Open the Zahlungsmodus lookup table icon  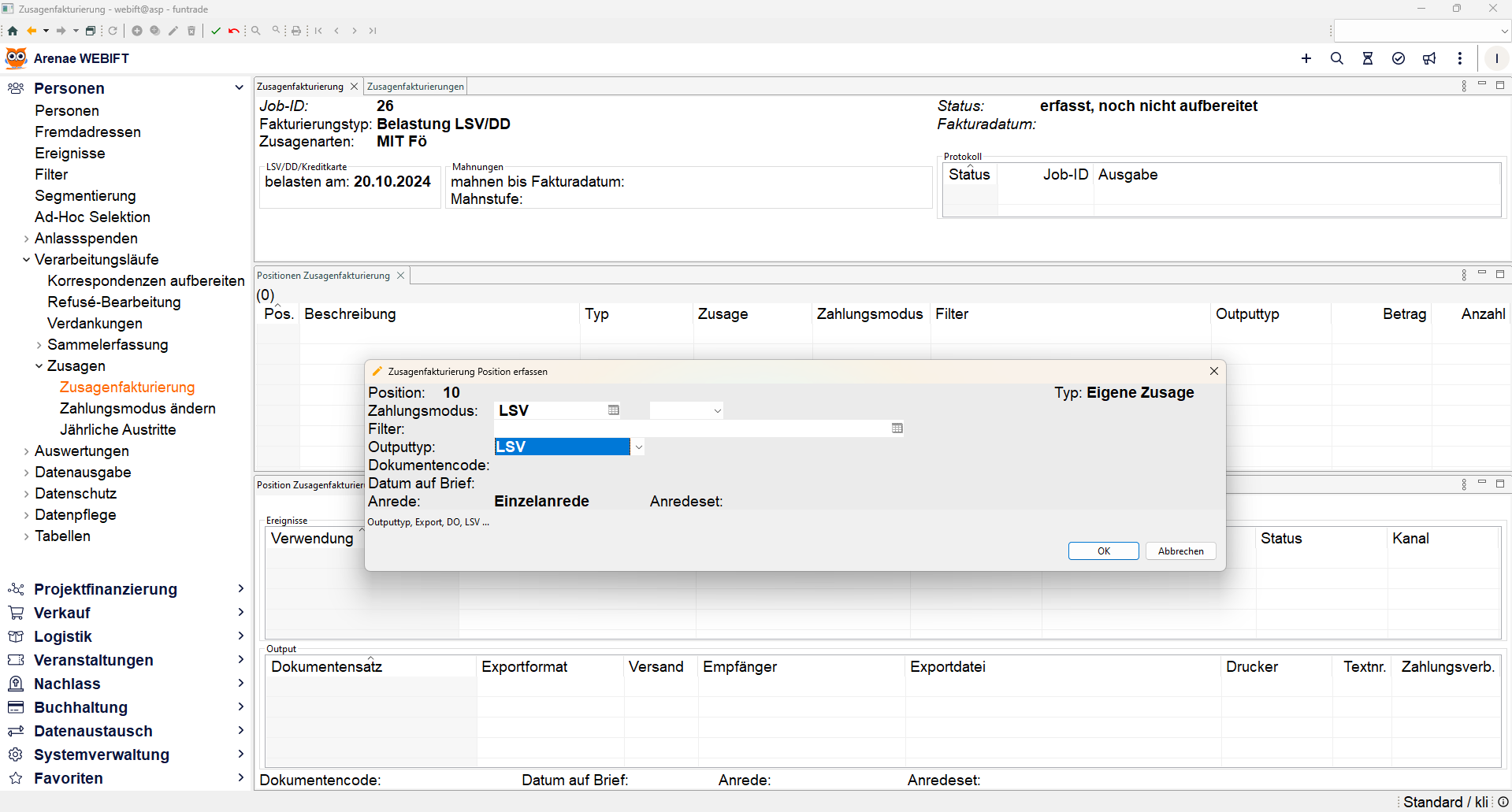(x=614, y=410)
